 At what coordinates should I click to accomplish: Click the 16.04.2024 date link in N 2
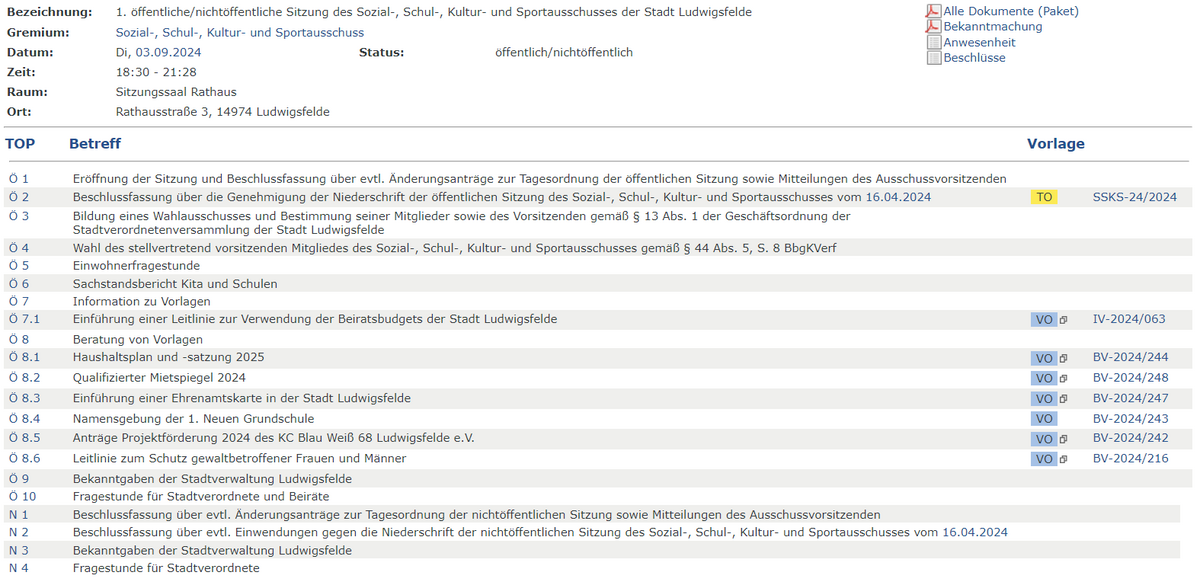pos(974,533)
